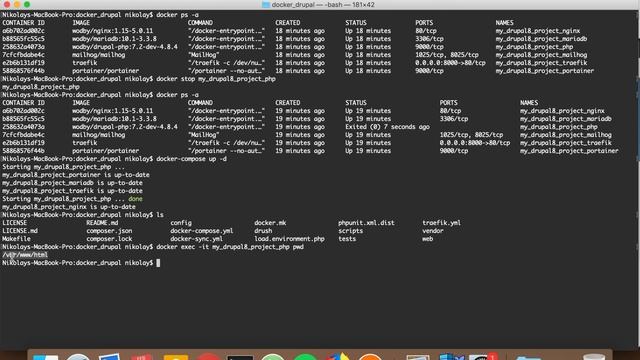The height and width of the screenshot is (360, 640).
Task: Click the 'my_drupal8_project_nginx is up-to-date' line
Action: (x=69, y=207)
